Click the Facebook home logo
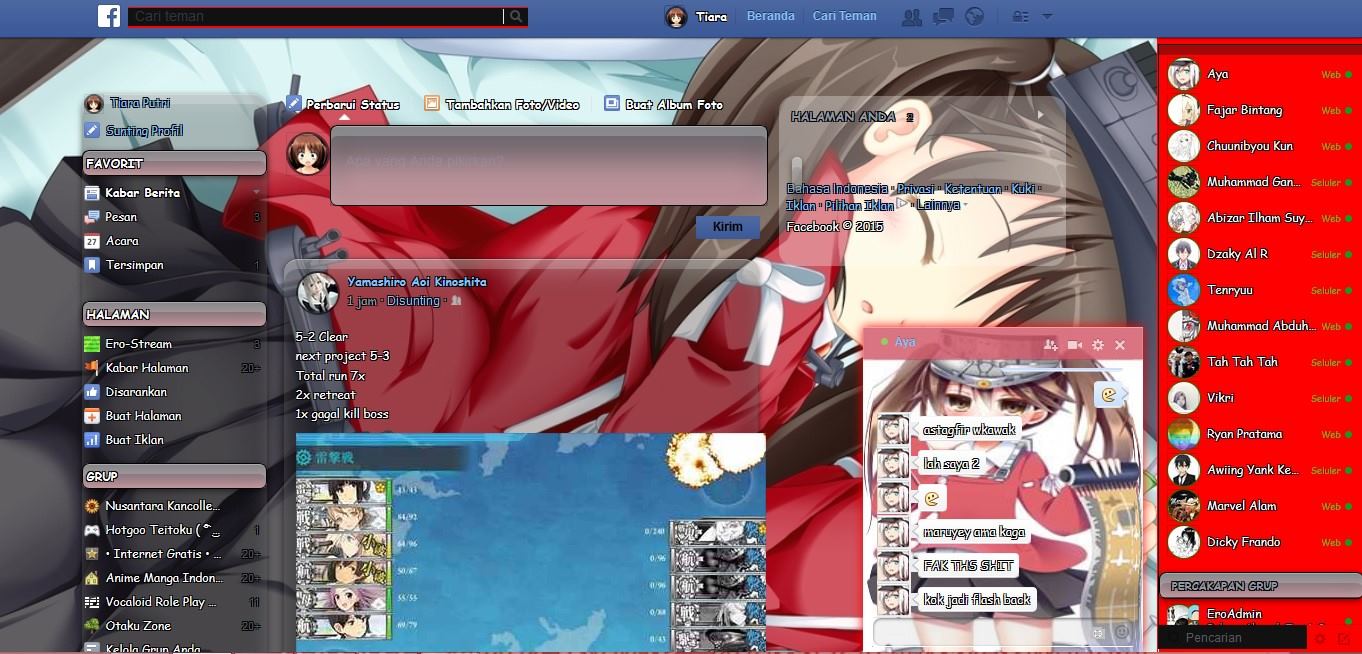 pos(108,16)
